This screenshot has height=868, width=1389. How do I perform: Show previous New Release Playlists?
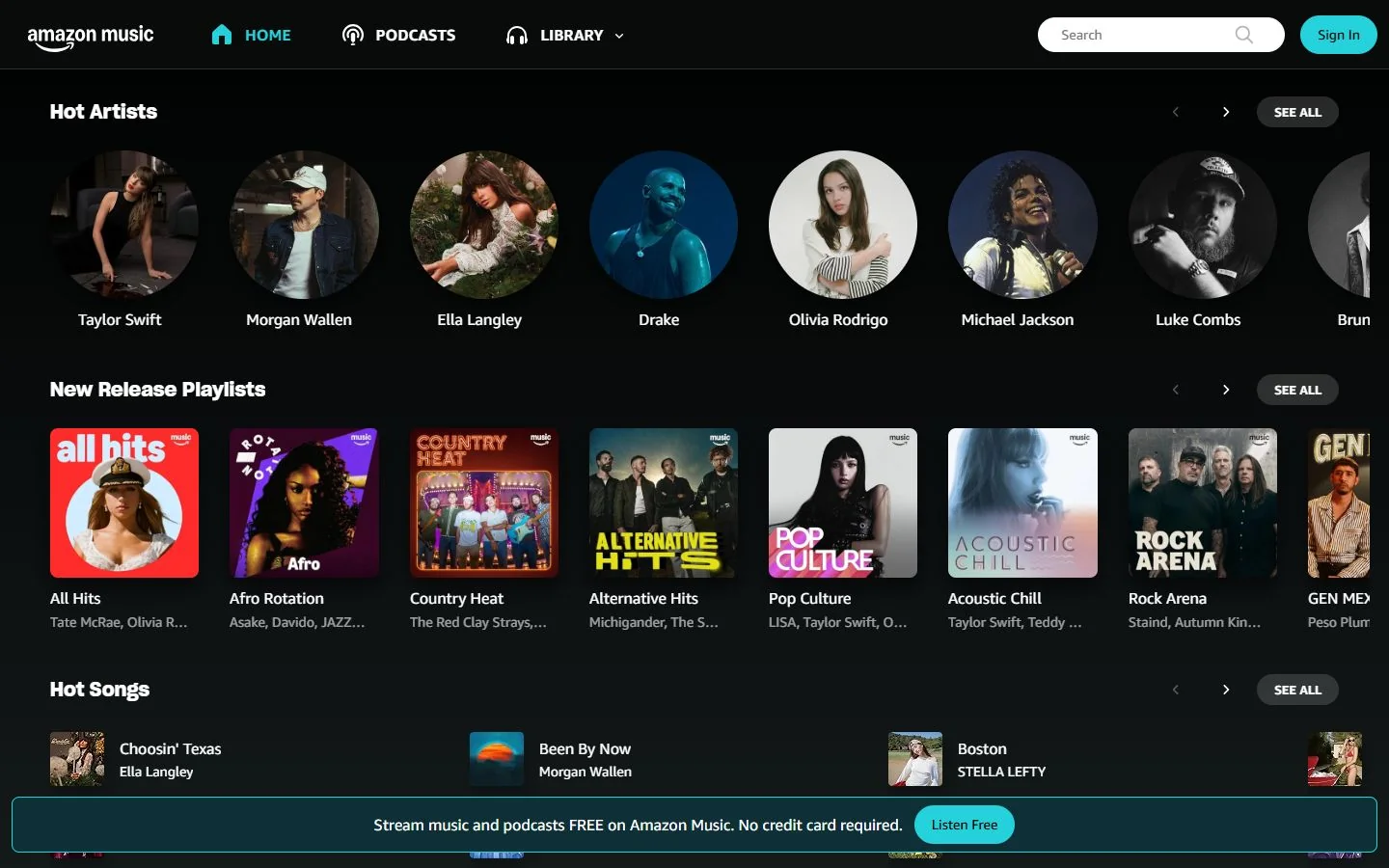(1176, 390)
